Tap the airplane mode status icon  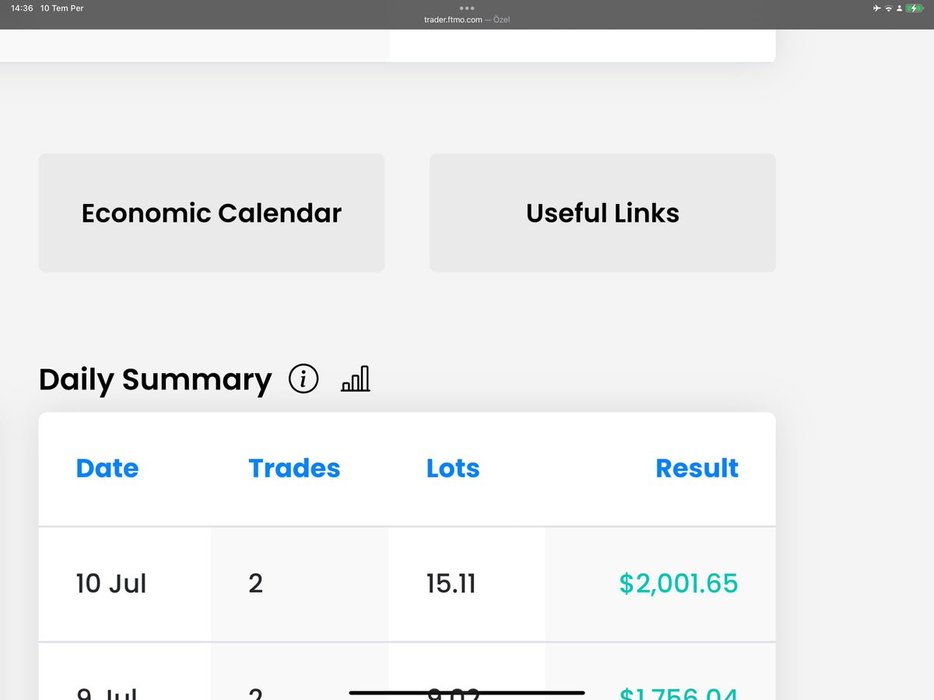[877, 8]
